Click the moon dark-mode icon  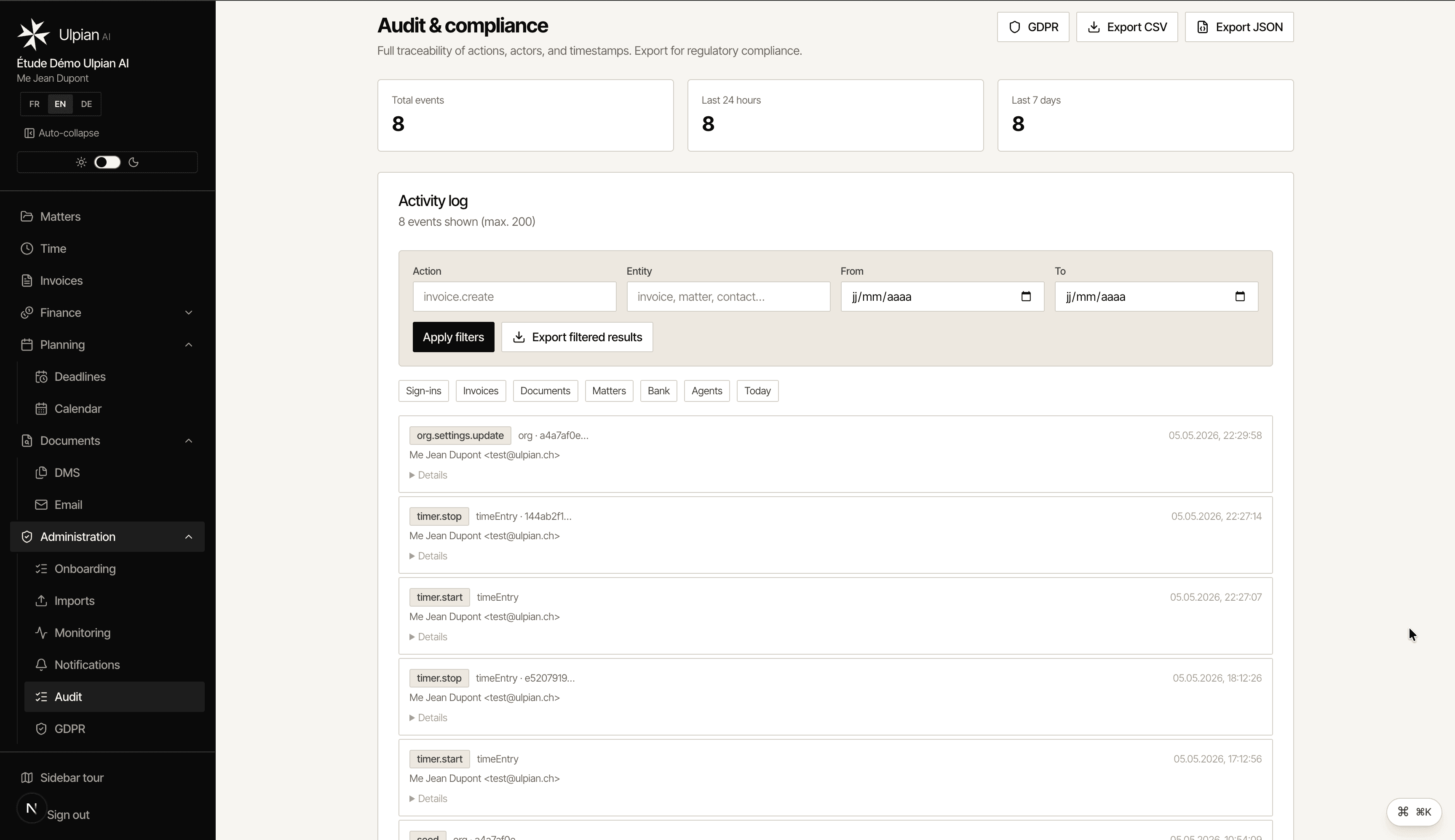tap(134, 162)
